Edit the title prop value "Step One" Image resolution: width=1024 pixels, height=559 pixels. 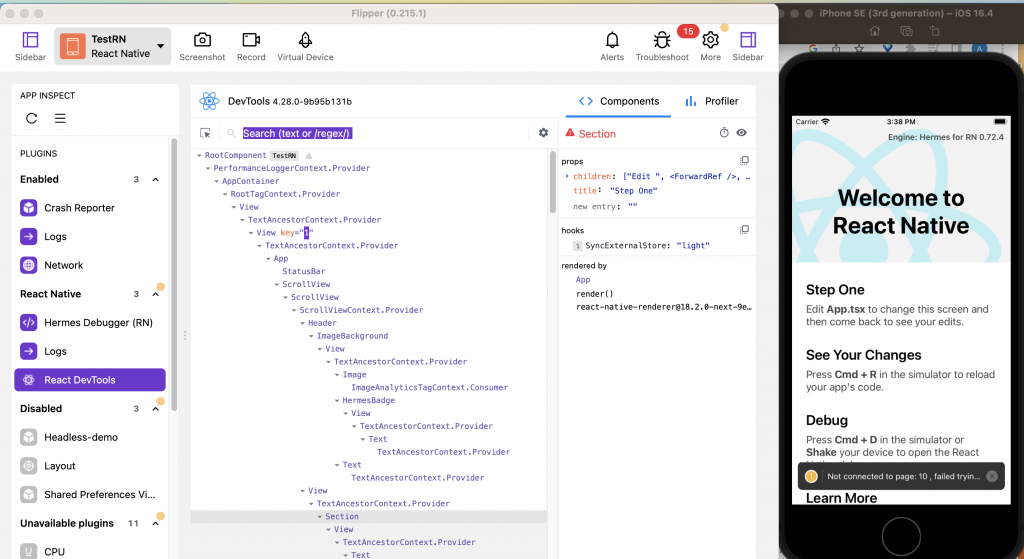click(x=633, y=191)
